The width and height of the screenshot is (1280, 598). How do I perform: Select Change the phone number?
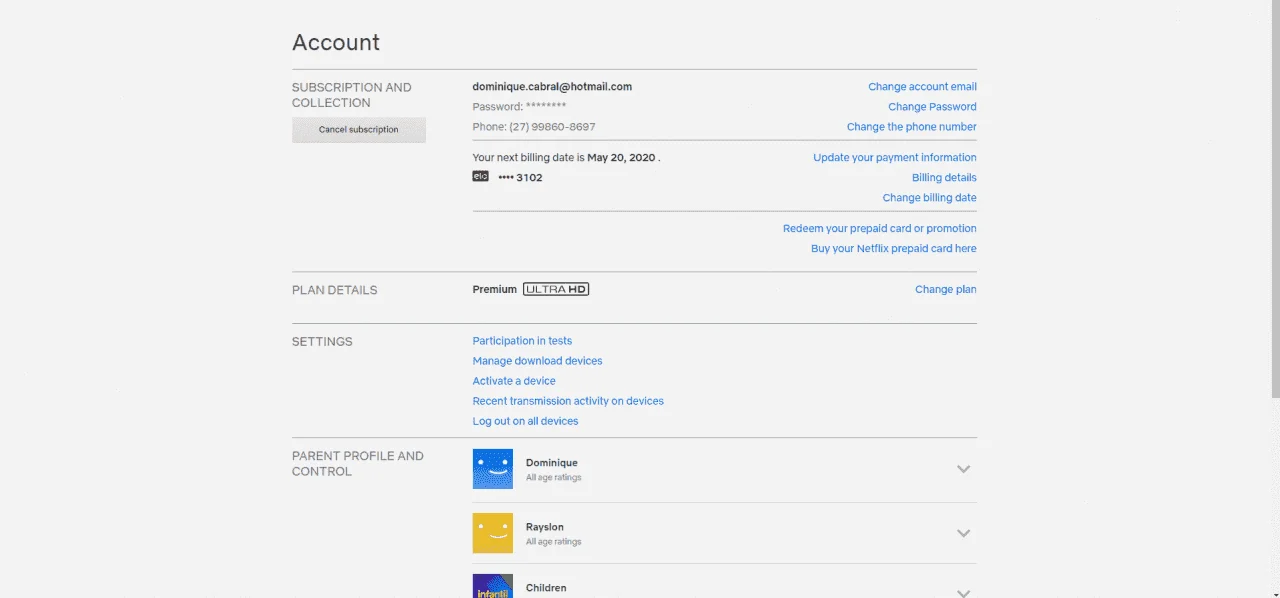pyautogui.click(x=911, y=127)
